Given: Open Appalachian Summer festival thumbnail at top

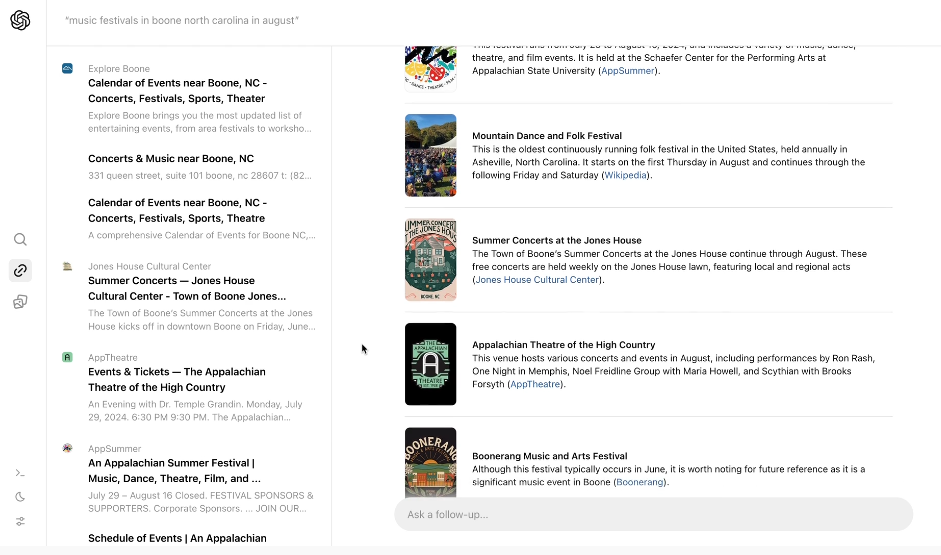Looking at the screenshot, I should (430, 68).
